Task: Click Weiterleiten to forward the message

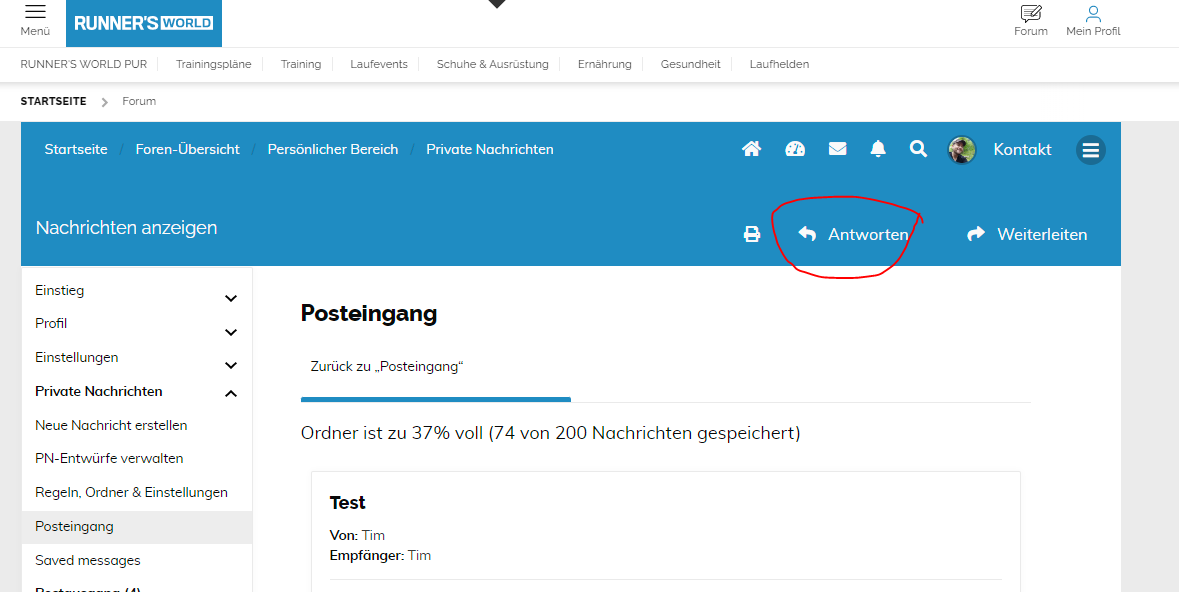Action: point(1027,234)
